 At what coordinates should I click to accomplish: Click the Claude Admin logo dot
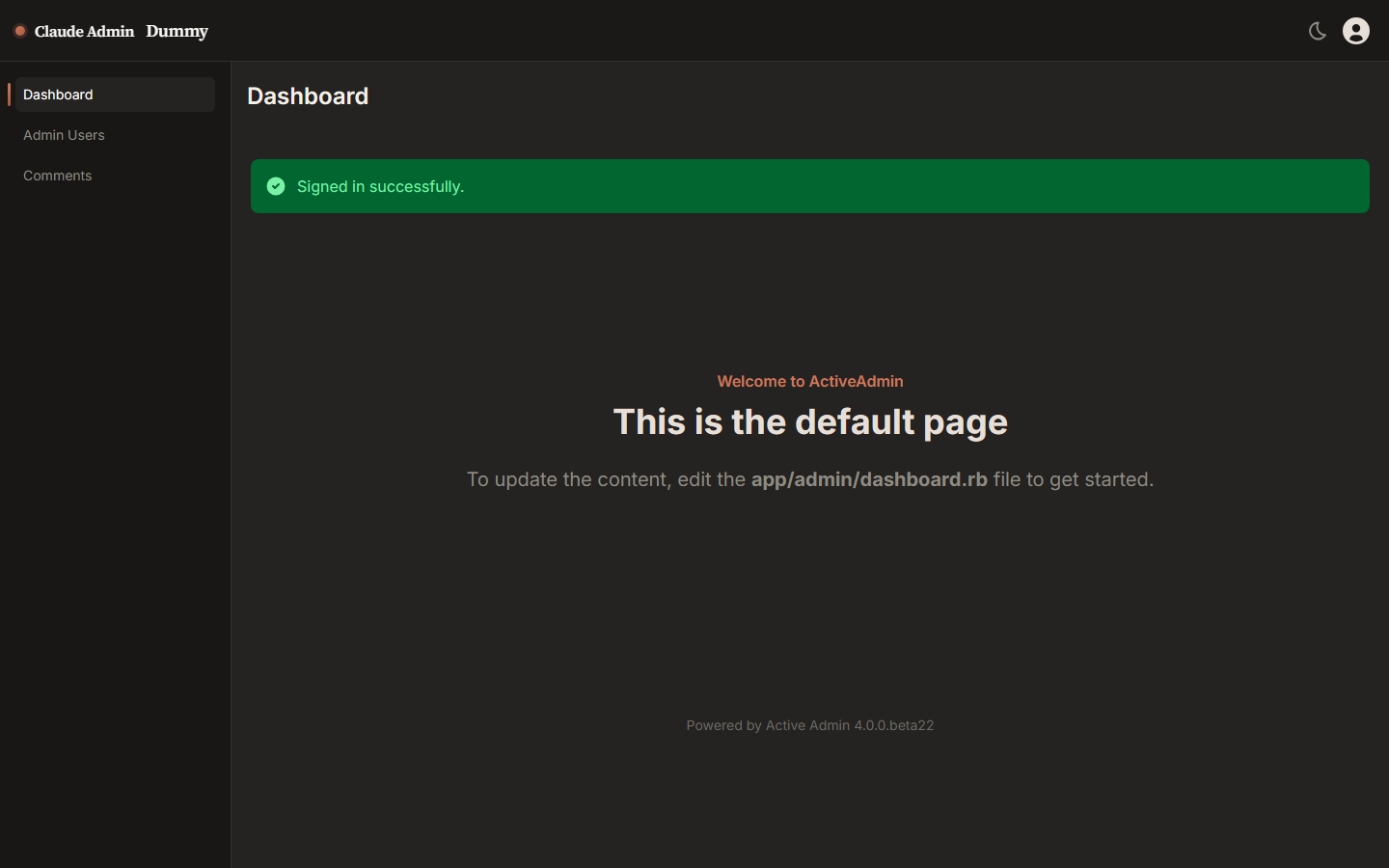click(x=19, y=31)
